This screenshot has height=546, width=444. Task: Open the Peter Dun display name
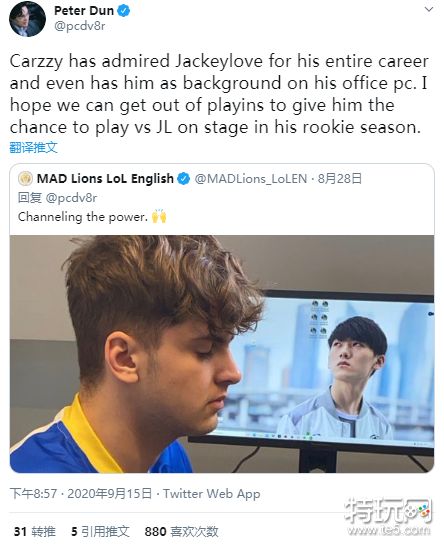point(84,11)
